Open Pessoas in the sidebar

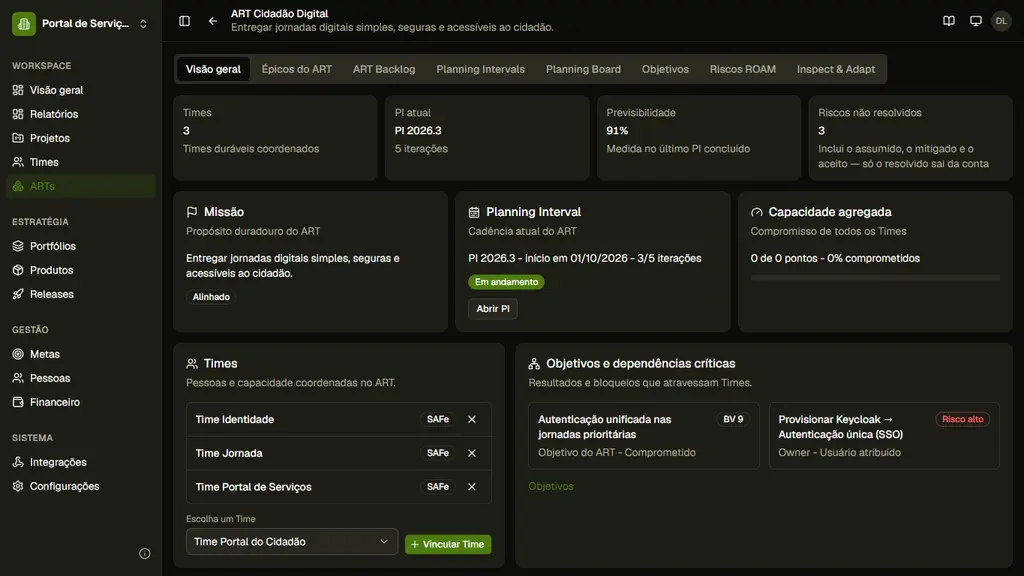point(81,378)
